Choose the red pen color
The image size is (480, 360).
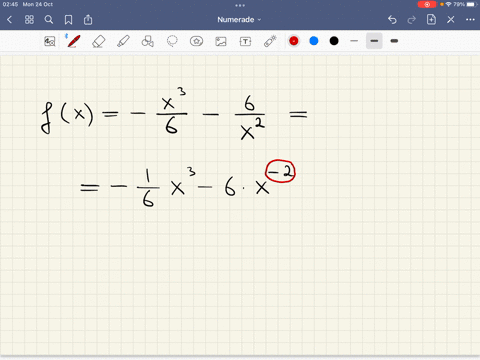click(x=294, y=41)
